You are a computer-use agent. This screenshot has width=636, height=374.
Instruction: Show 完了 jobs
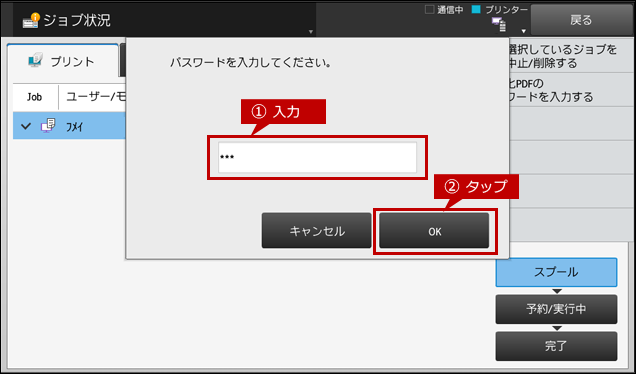556,346
